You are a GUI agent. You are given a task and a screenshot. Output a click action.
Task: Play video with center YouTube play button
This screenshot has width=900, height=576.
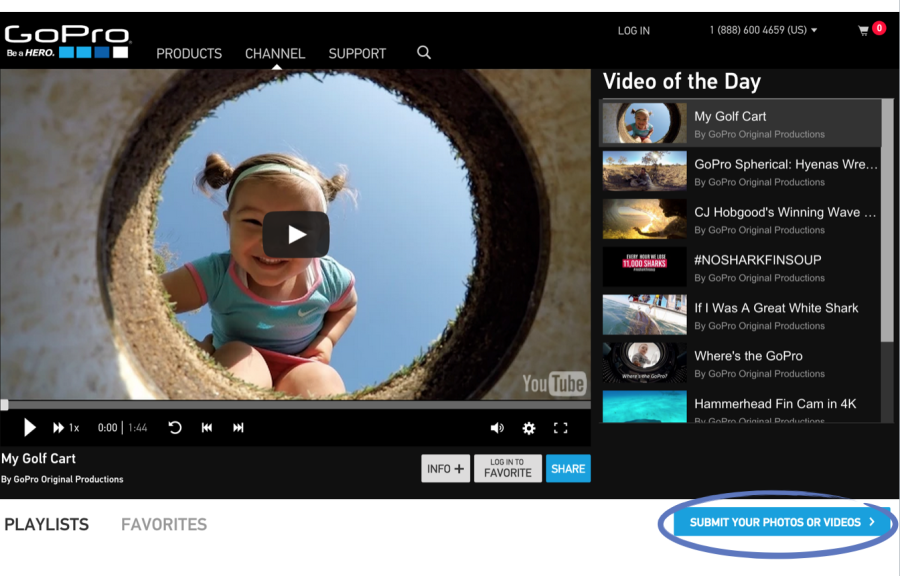296,234
